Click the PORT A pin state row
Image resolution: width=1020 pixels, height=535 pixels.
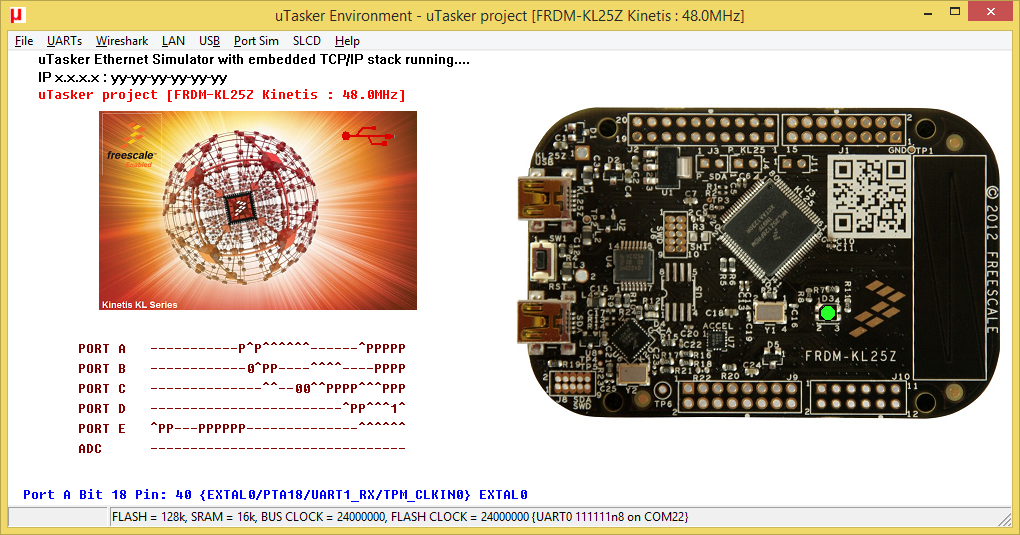(x=277, y=349)
